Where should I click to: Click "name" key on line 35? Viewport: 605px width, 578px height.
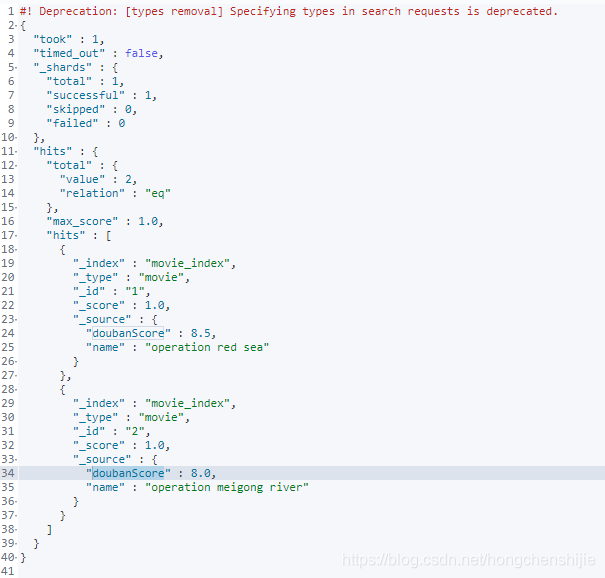click(105, 487)
